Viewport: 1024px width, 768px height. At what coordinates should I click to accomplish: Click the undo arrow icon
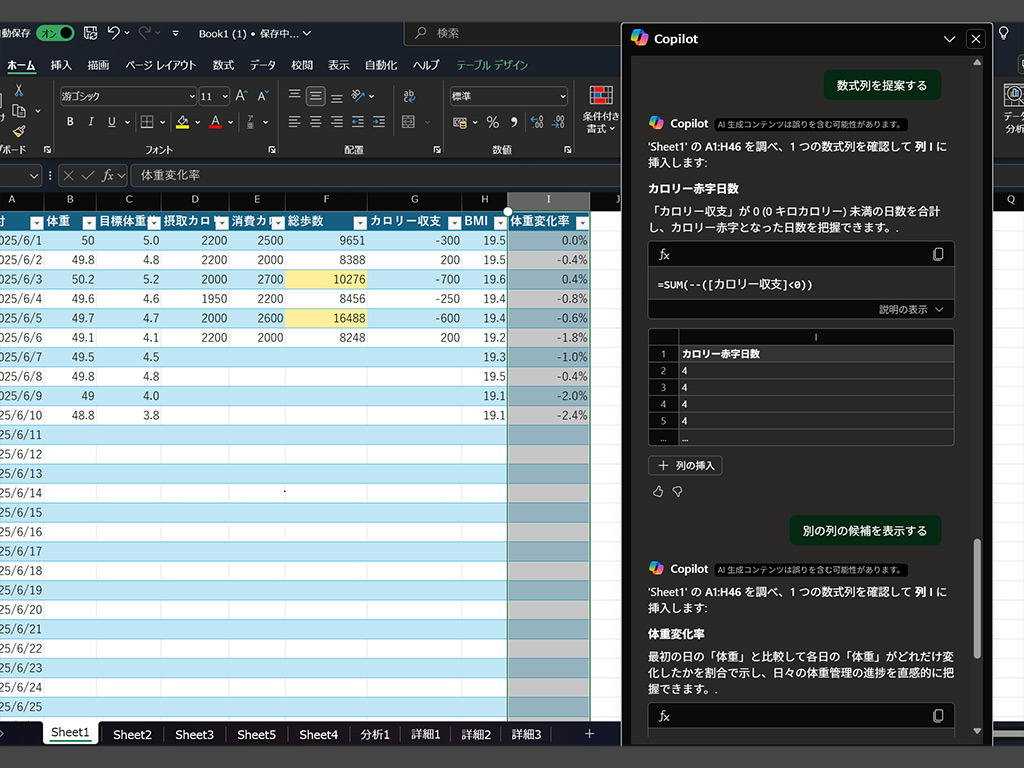[x=114, y=33]
